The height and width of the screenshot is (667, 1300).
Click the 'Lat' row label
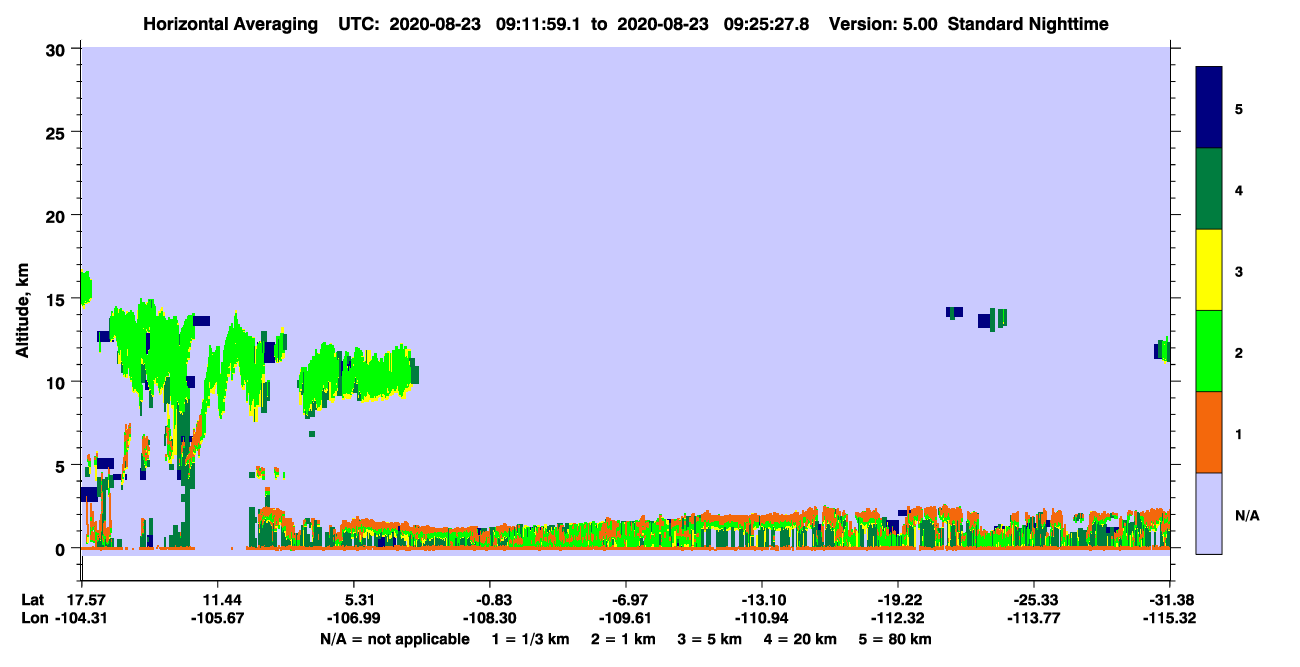32,599
